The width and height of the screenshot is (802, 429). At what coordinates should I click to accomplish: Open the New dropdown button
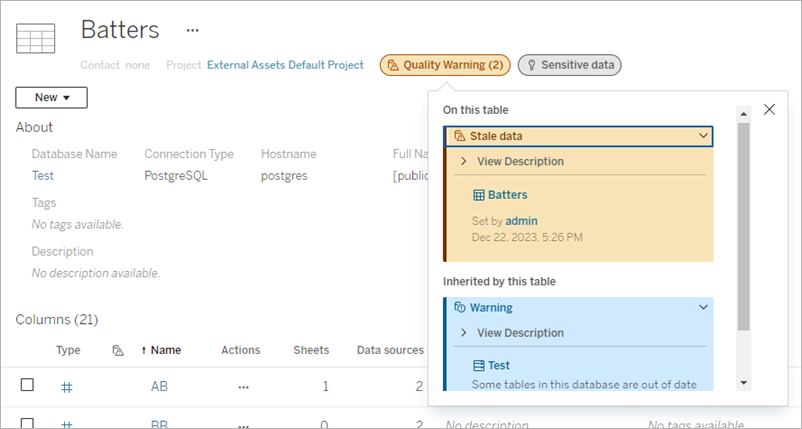point(51,98)
